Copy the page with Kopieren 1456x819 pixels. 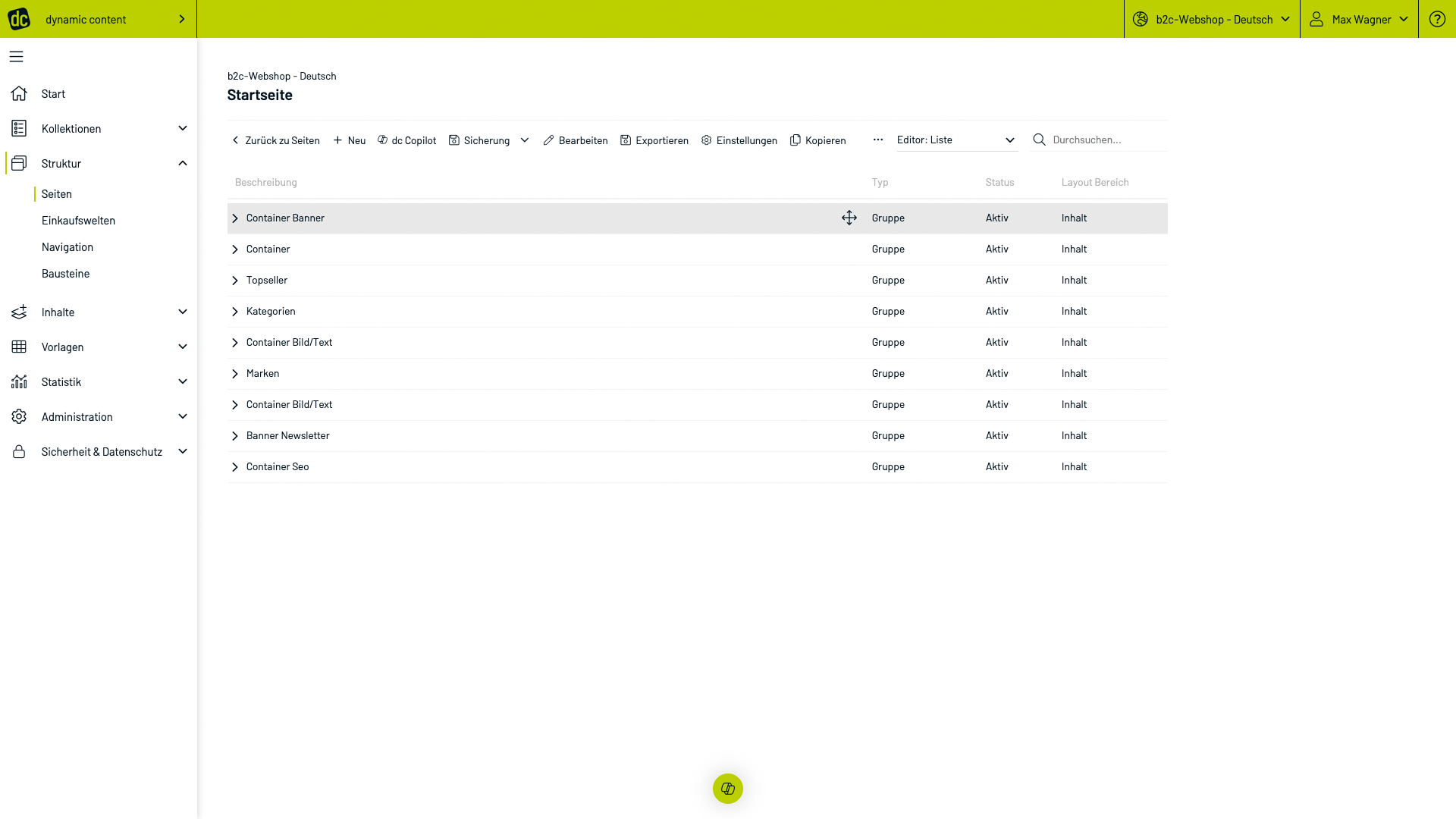pyautogui.click(x=818, y=140)
